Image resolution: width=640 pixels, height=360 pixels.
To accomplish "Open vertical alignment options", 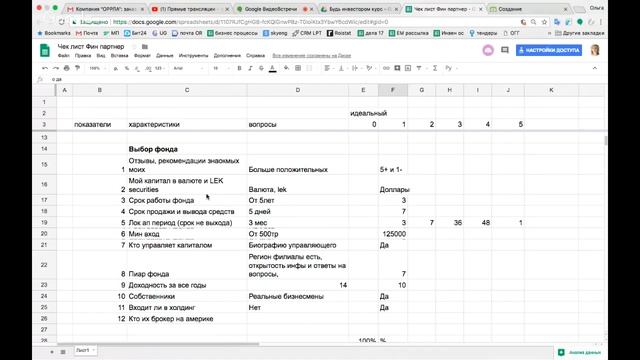I will click(341, 68).
